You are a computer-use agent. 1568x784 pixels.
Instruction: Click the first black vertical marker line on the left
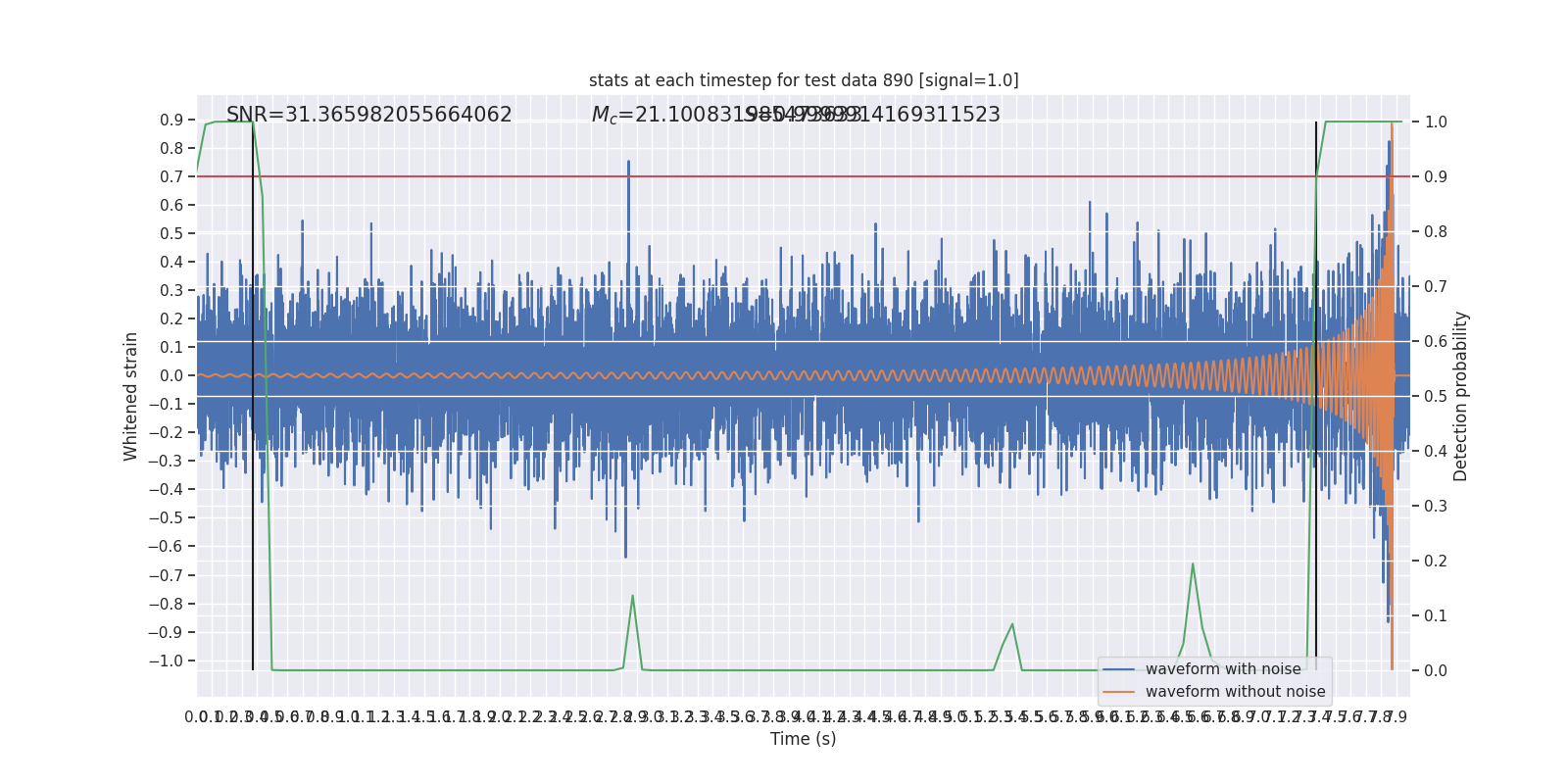pyautogui.click(x=253, y=490)
